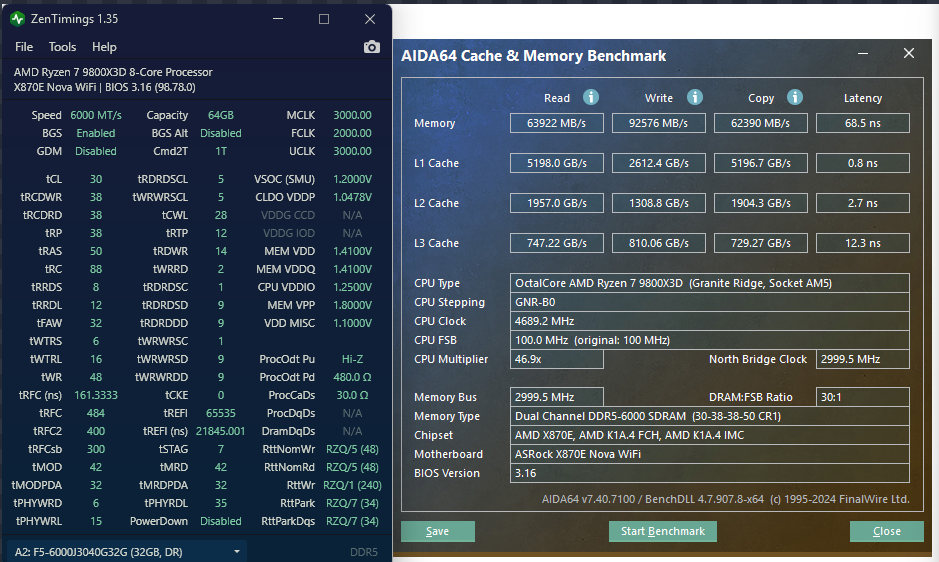Click the Motherboard ASRock X870E field
The width and height of the screenshot is (939, 562).
click(x=710, y=454)
